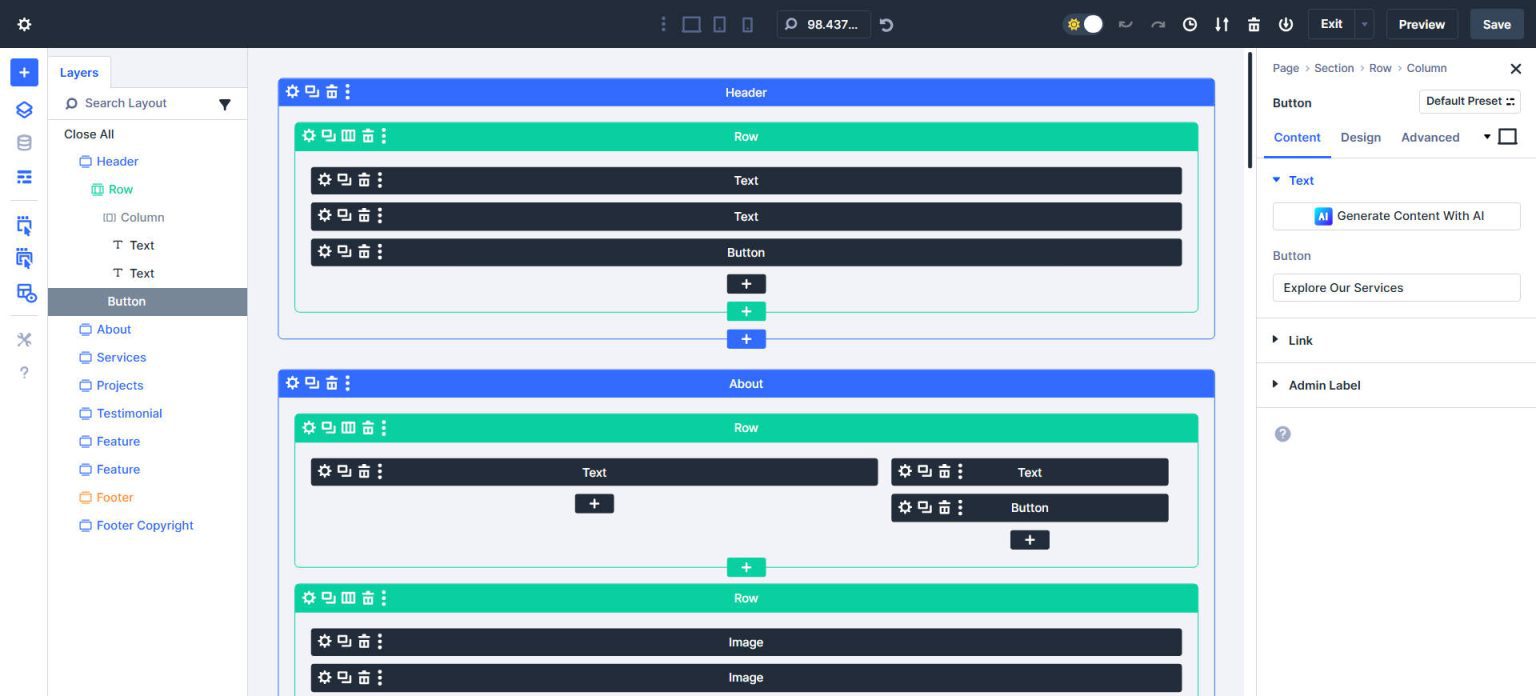Open Layers view from left sidebar
Image resolution: width=1536 pixels, height=696 pixels.
click(24, 109)
